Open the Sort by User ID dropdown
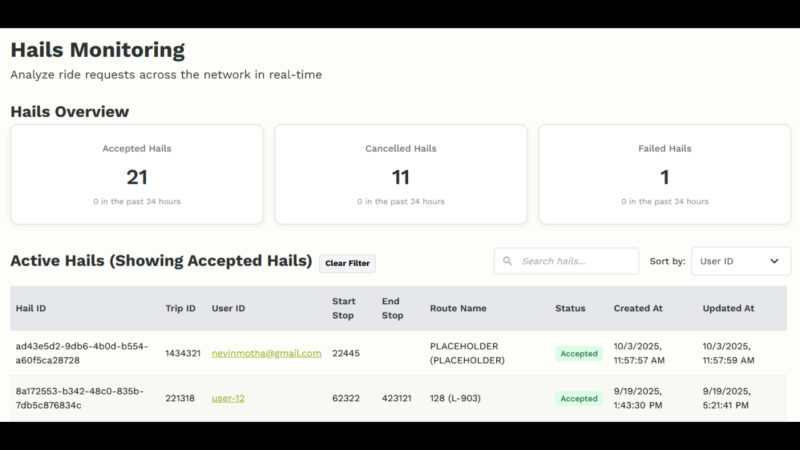 [x=740, y=261]
